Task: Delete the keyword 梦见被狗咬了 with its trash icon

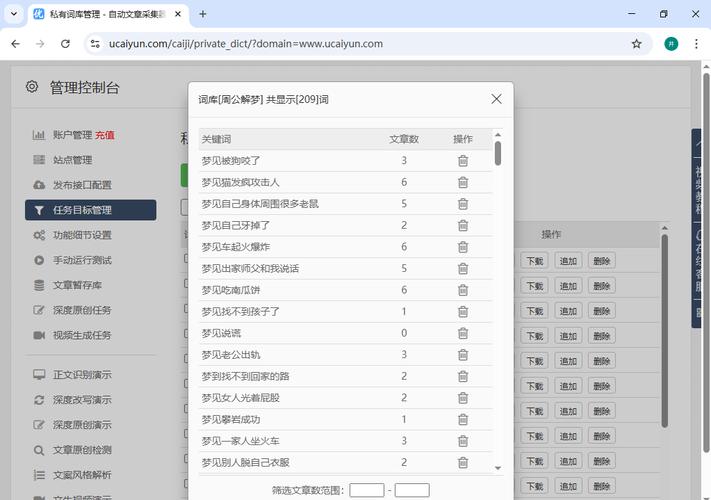Action: (462, 161)
